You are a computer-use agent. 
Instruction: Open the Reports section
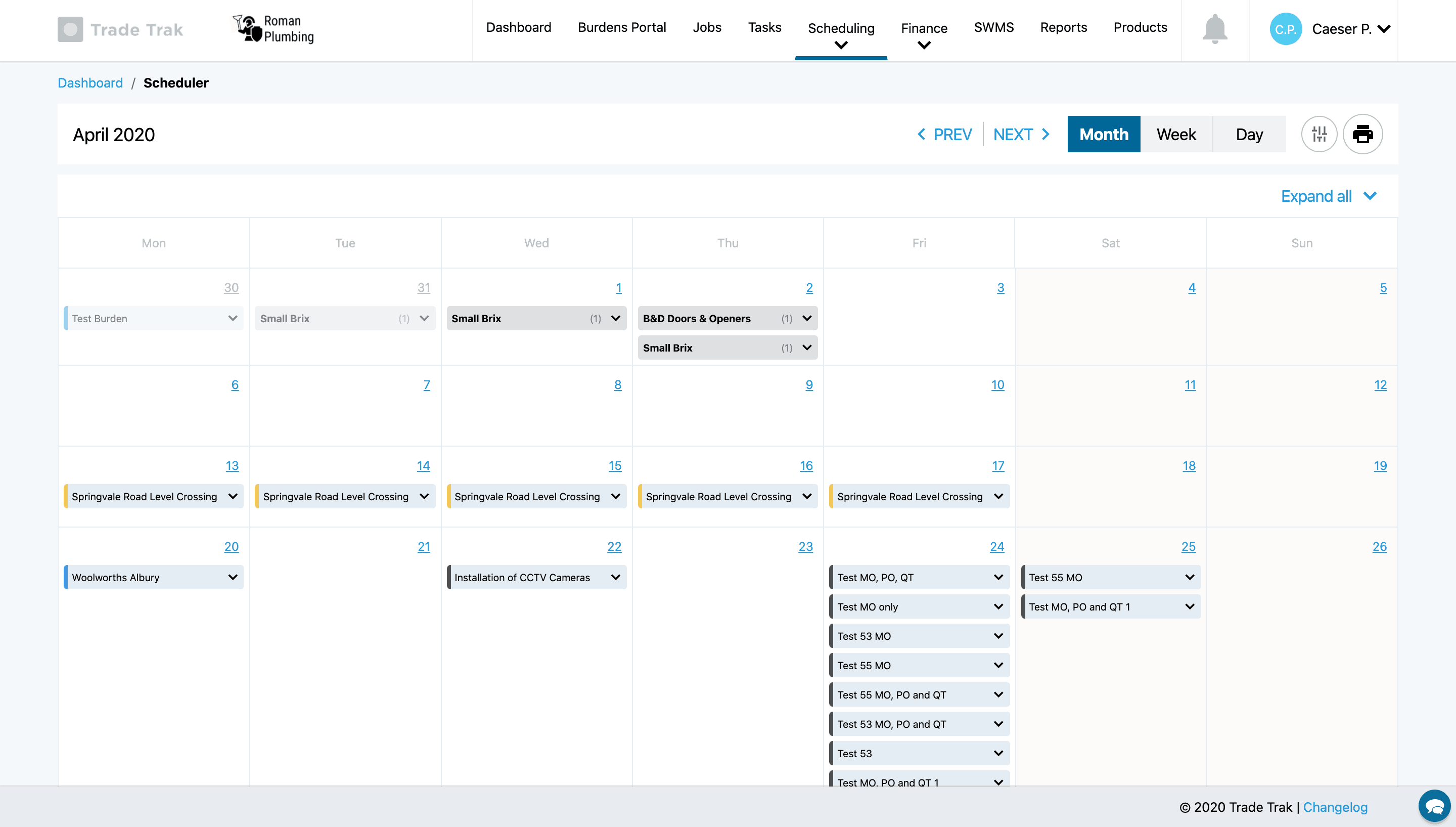pos(1063,27)
